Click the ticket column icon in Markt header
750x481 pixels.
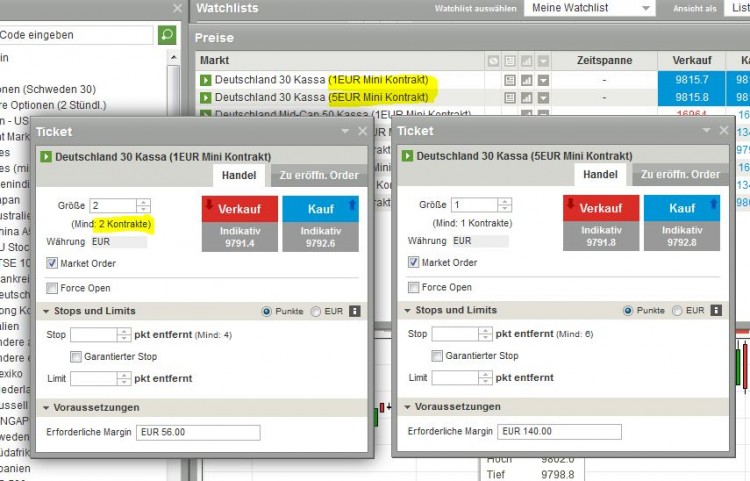click(510, 61)
